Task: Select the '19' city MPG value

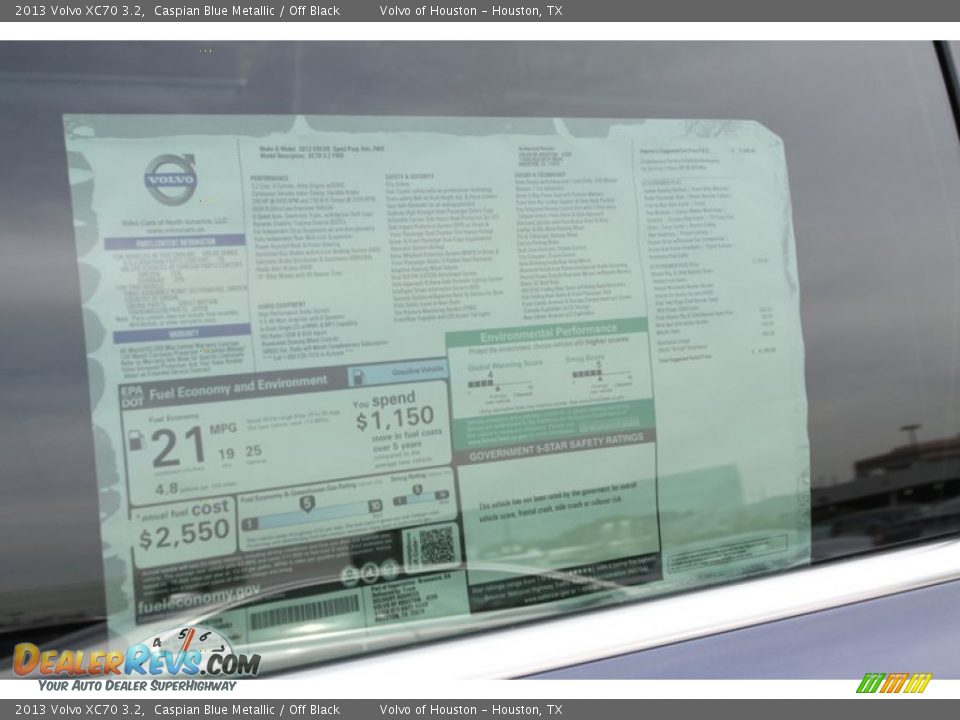Action: (226, 454)
